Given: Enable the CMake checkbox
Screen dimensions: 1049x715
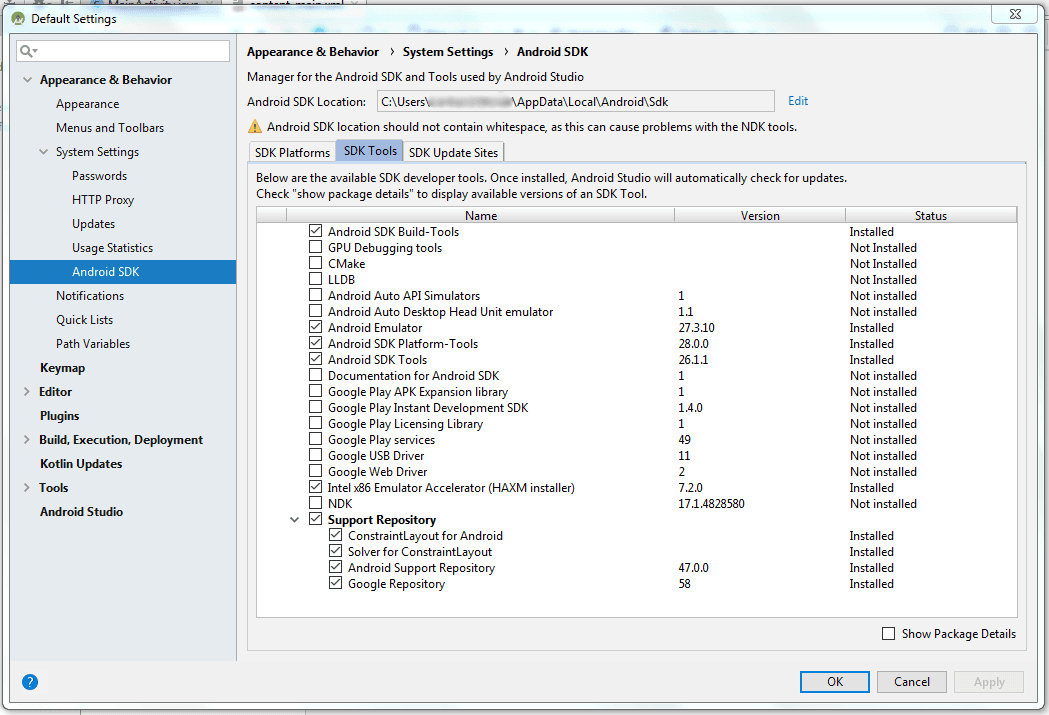Looking at the screenshot, I should click(316, 263).
